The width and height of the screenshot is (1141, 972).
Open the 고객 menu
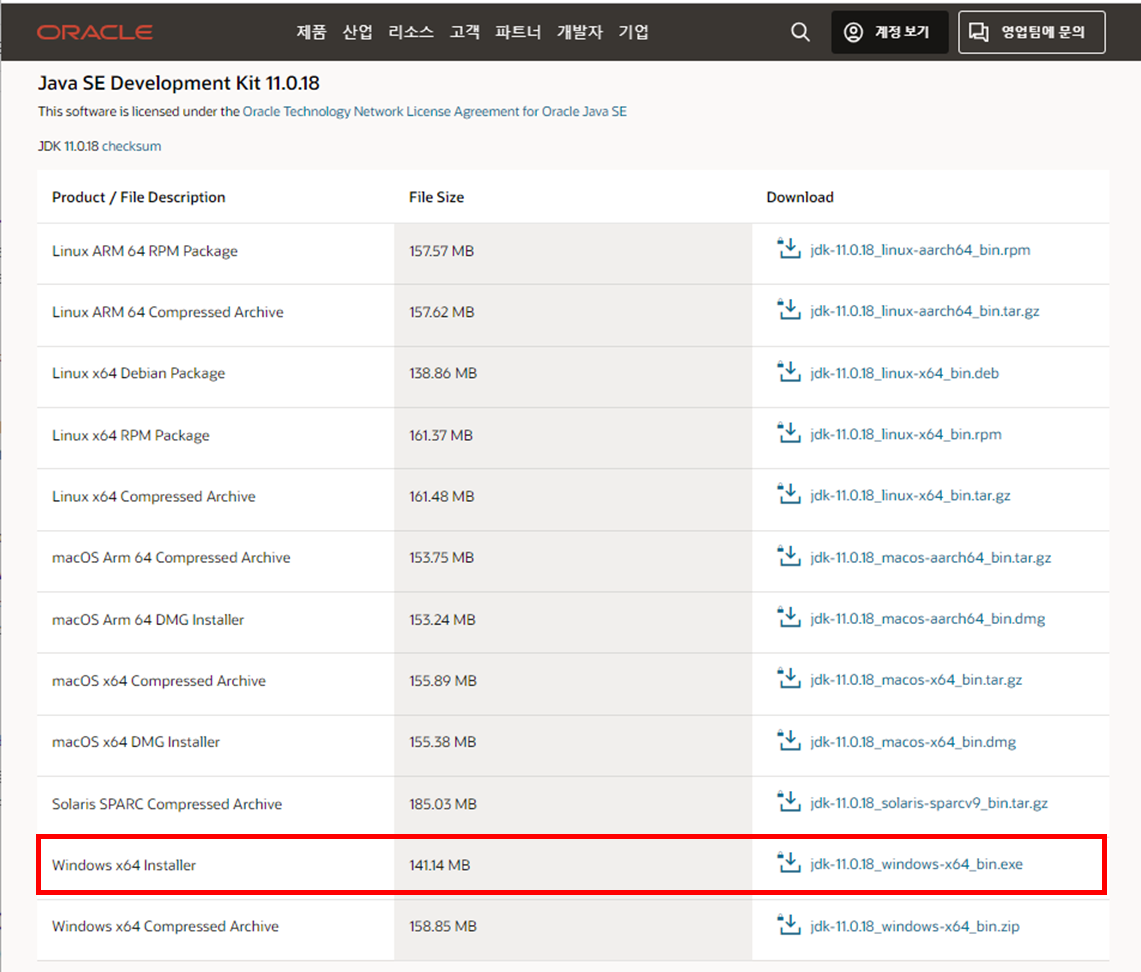pyautogui.click(x=464, y=32)
